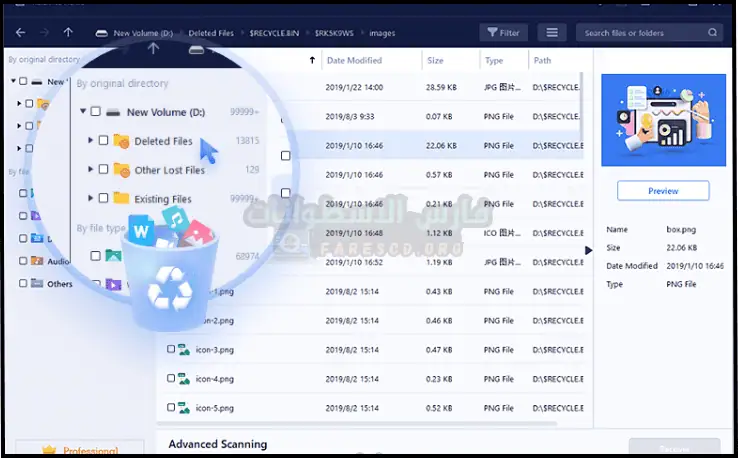Open the Filter button
738x458 pixels.
point(503,33)
